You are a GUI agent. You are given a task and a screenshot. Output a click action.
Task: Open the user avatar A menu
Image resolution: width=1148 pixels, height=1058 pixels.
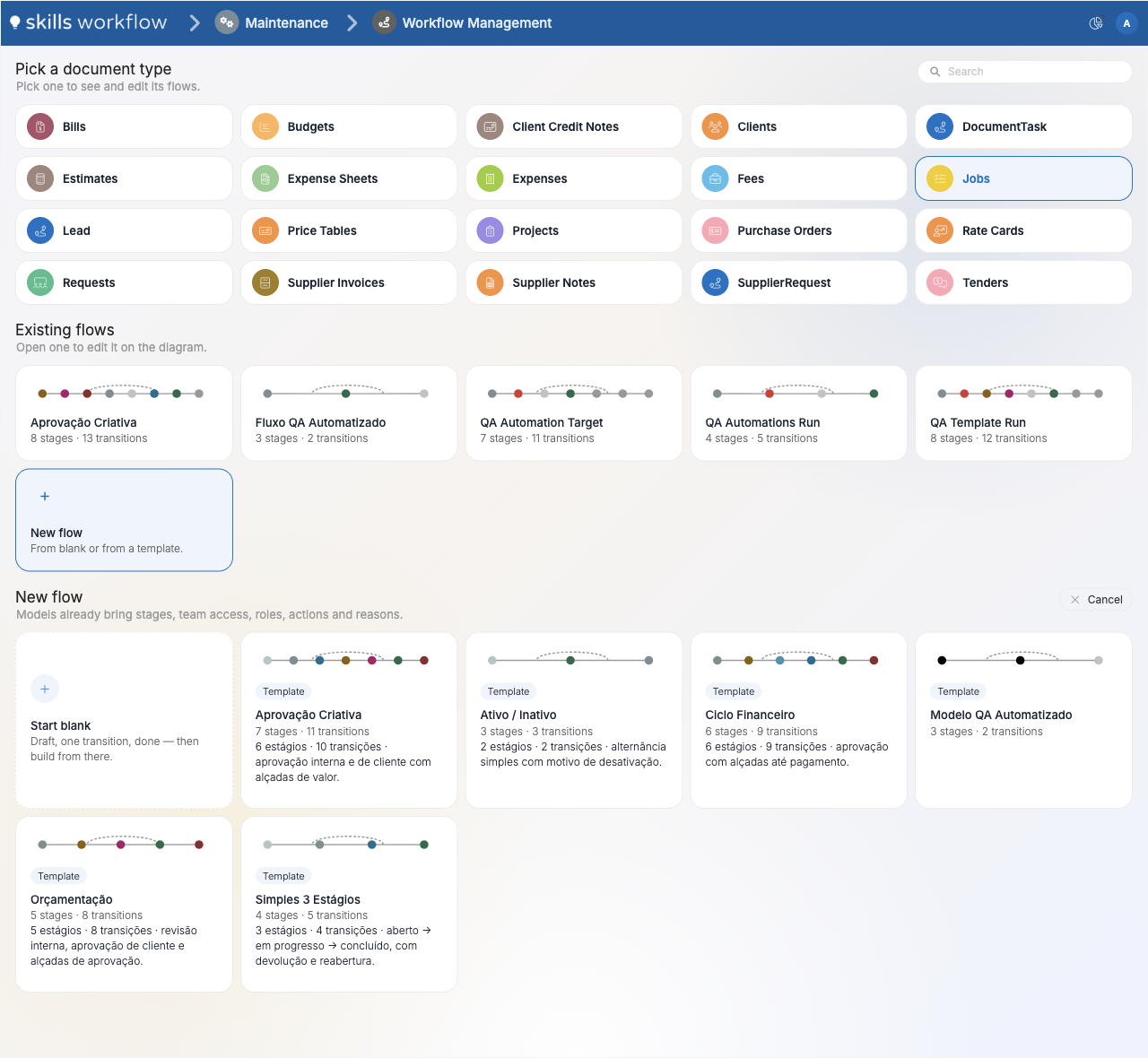[1126, 23]
